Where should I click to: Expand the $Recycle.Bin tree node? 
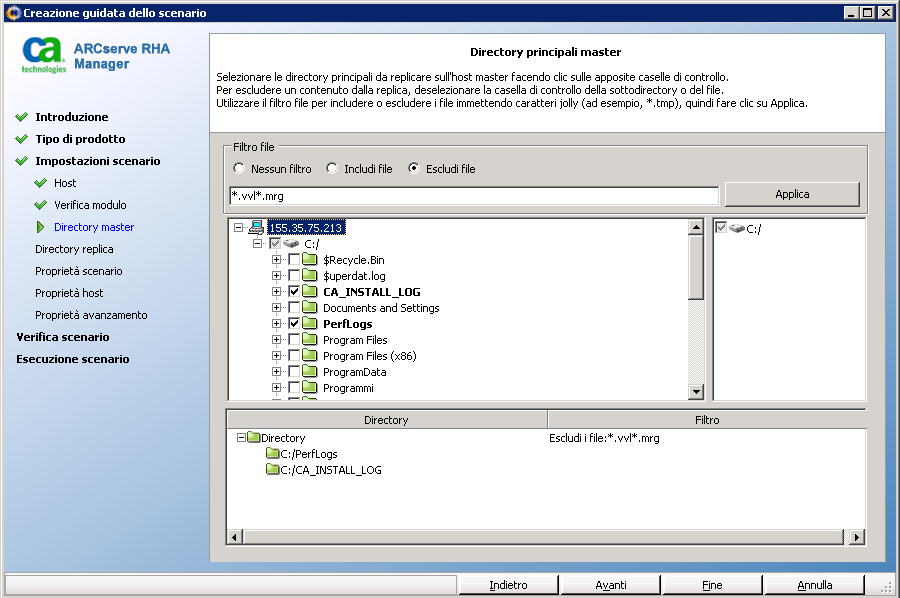coord(277,260)
